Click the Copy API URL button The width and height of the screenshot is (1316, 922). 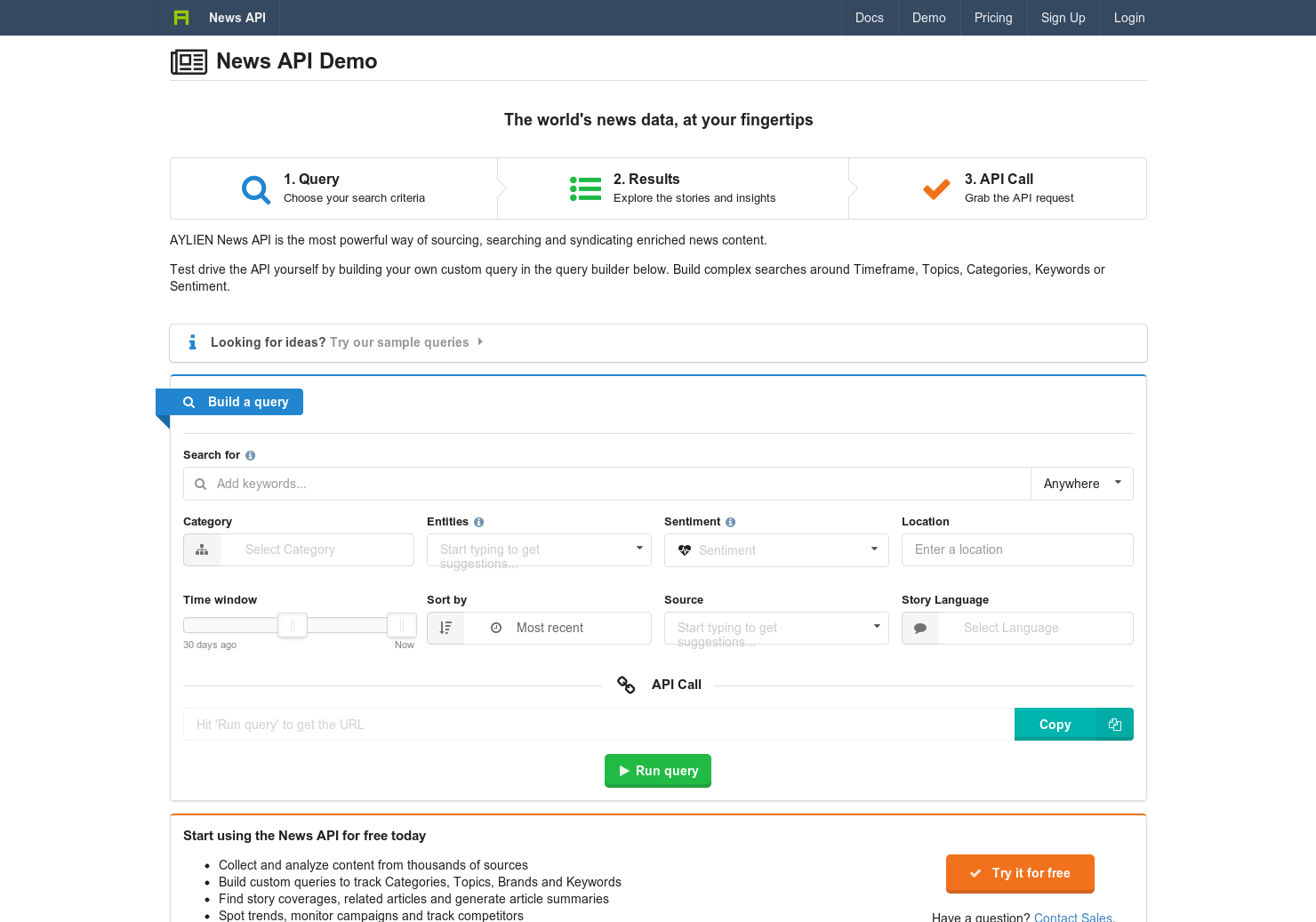[x=1074, y=725]
